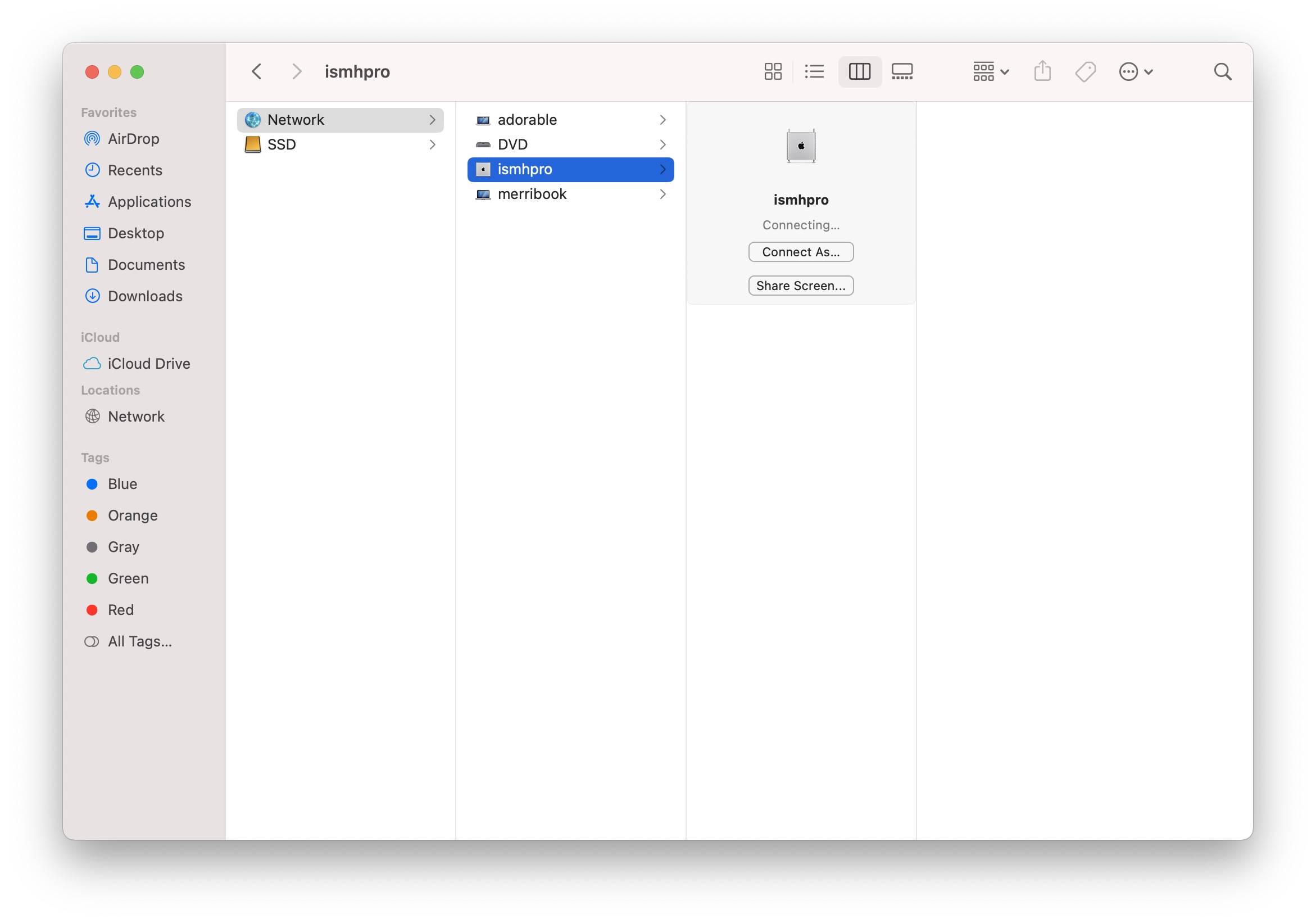Open iCloud Drive in the sidebar
Image resolution: width=1316 pixels, height=923 pixels.
(x=148, y=364)
